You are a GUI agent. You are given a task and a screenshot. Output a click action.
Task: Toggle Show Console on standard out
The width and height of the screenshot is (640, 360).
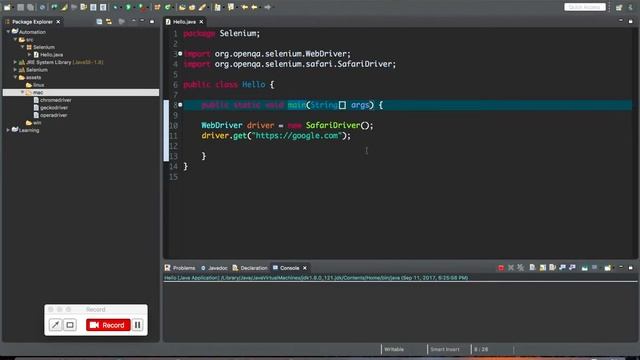562,268
